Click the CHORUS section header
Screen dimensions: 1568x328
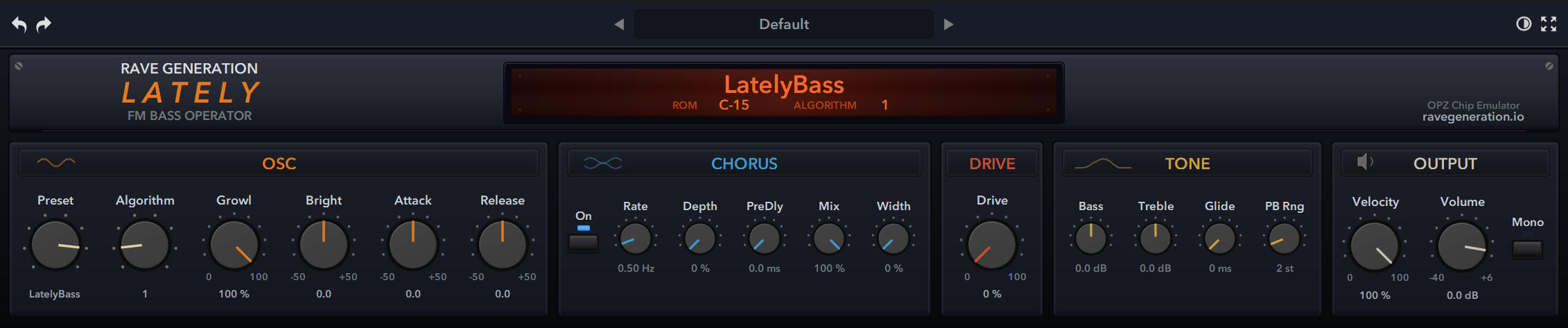pyautogui.click(x=744, y=164)
